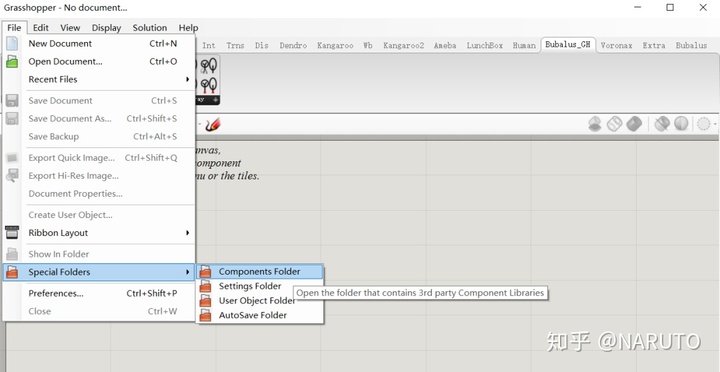Select the red sketch pen tool
This screenshot has width=720, height=372.
click(x=213, y=124)
